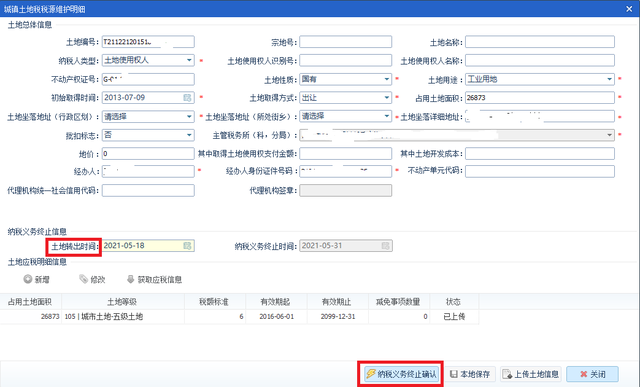Click table cell 26873 in first column
The height and width of the screenshot is (387, 640).
click(x=31, y=316)
